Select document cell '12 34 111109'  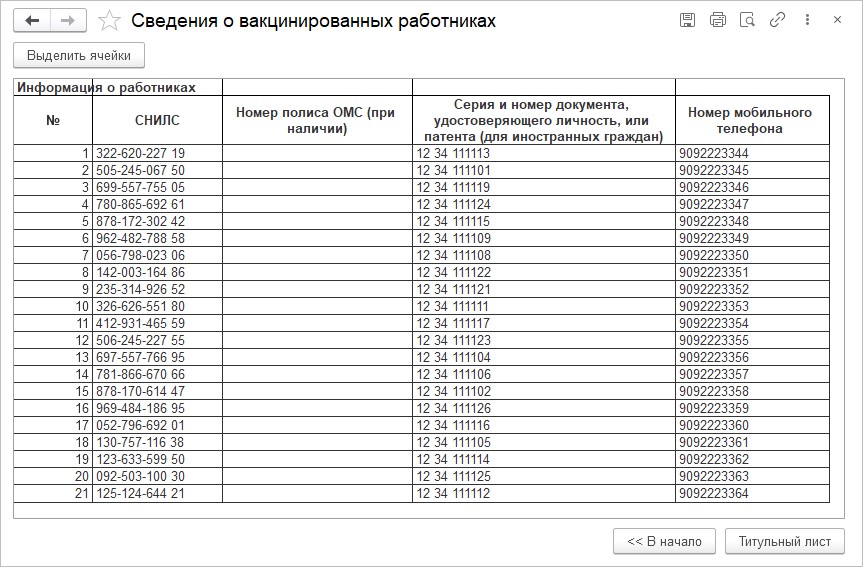point(544,238)
